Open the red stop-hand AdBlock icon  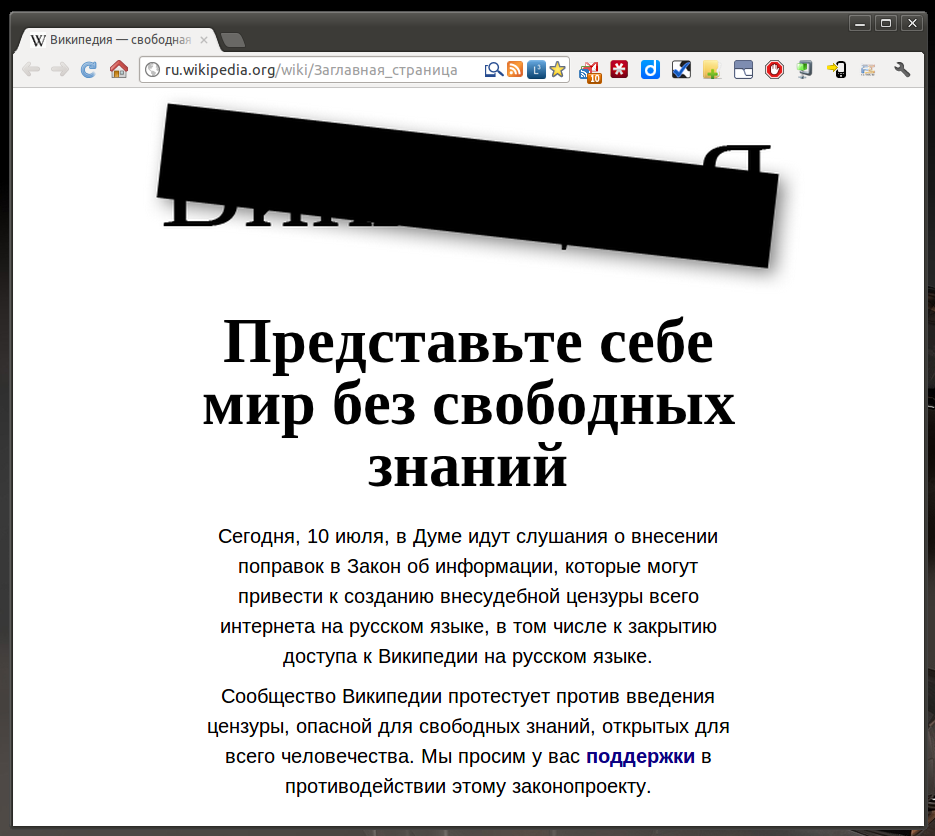[774, 70]
